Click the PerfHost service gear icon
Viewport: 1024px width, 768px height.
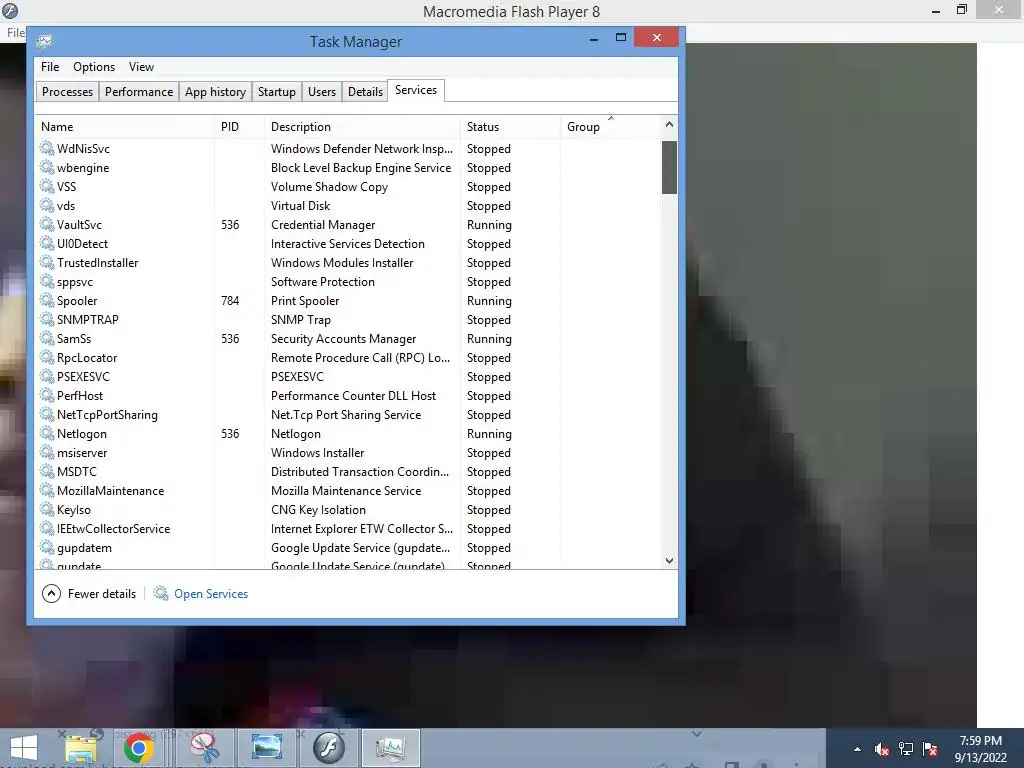coord(47,395)
